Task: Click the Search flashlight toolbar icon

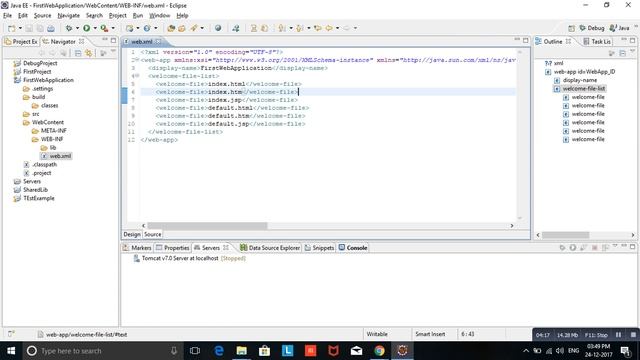Action: 194,28
